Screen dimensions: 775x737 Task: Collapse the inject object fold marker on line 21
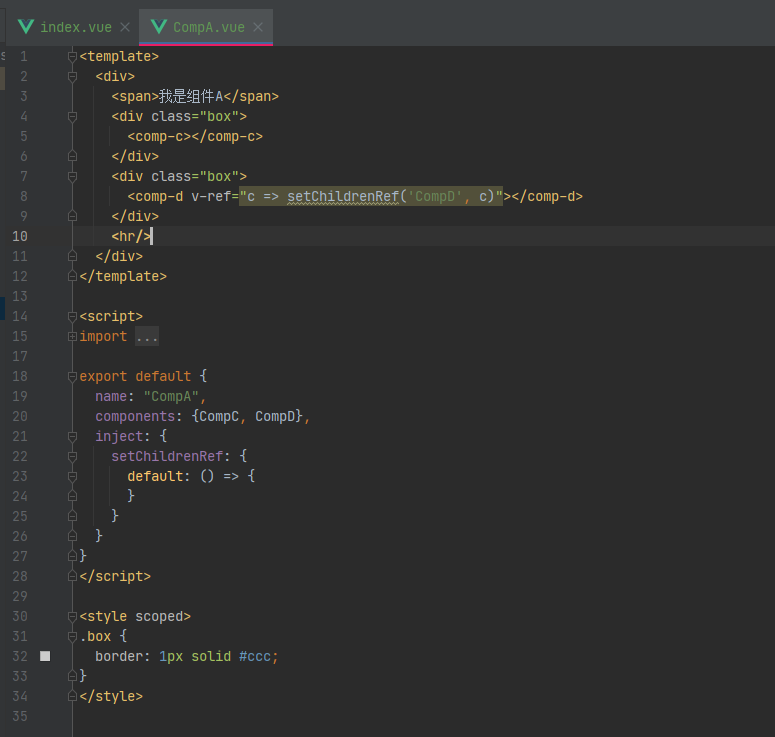[72, 436]
